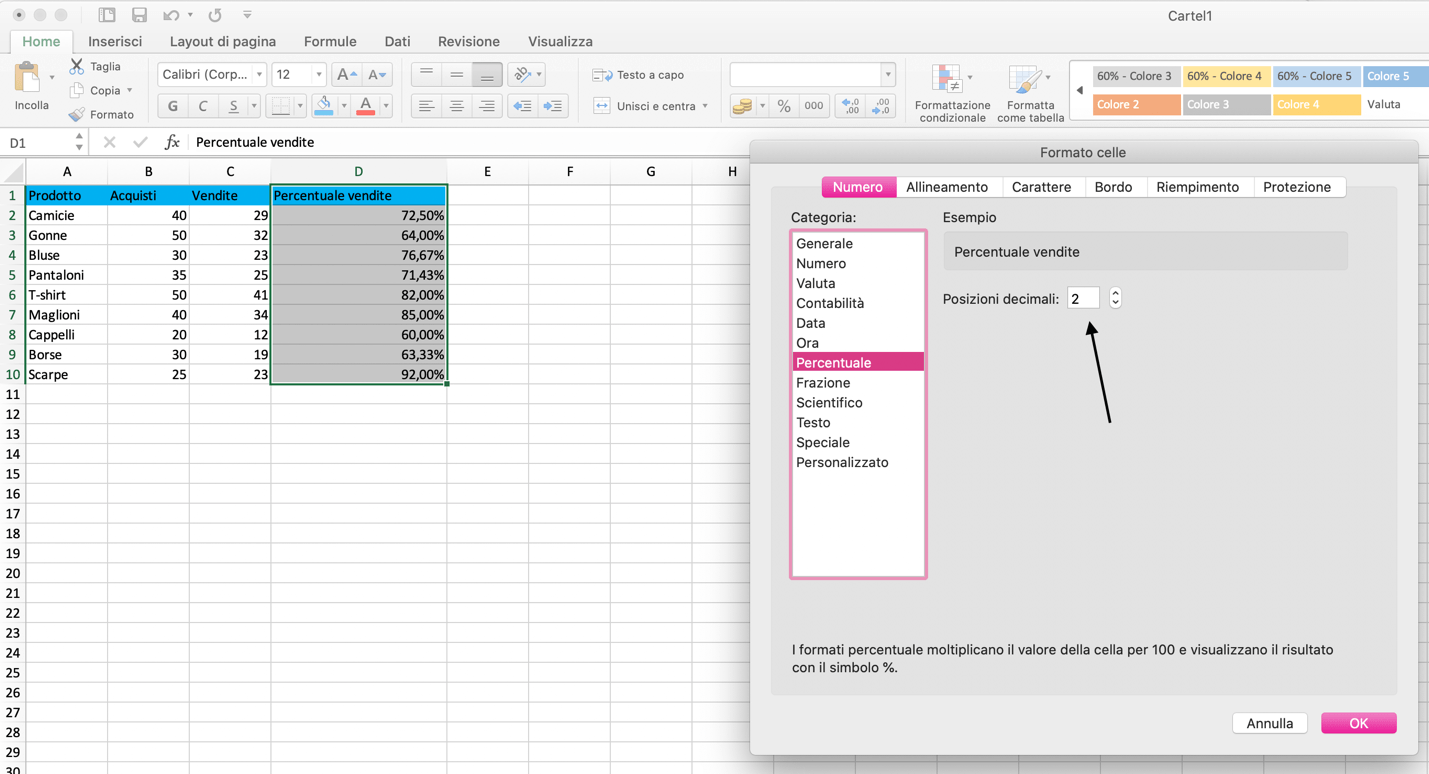Expand the Incolla paste options arrow
Screen dimensions: 1429x774
click(x=52, y=78)
